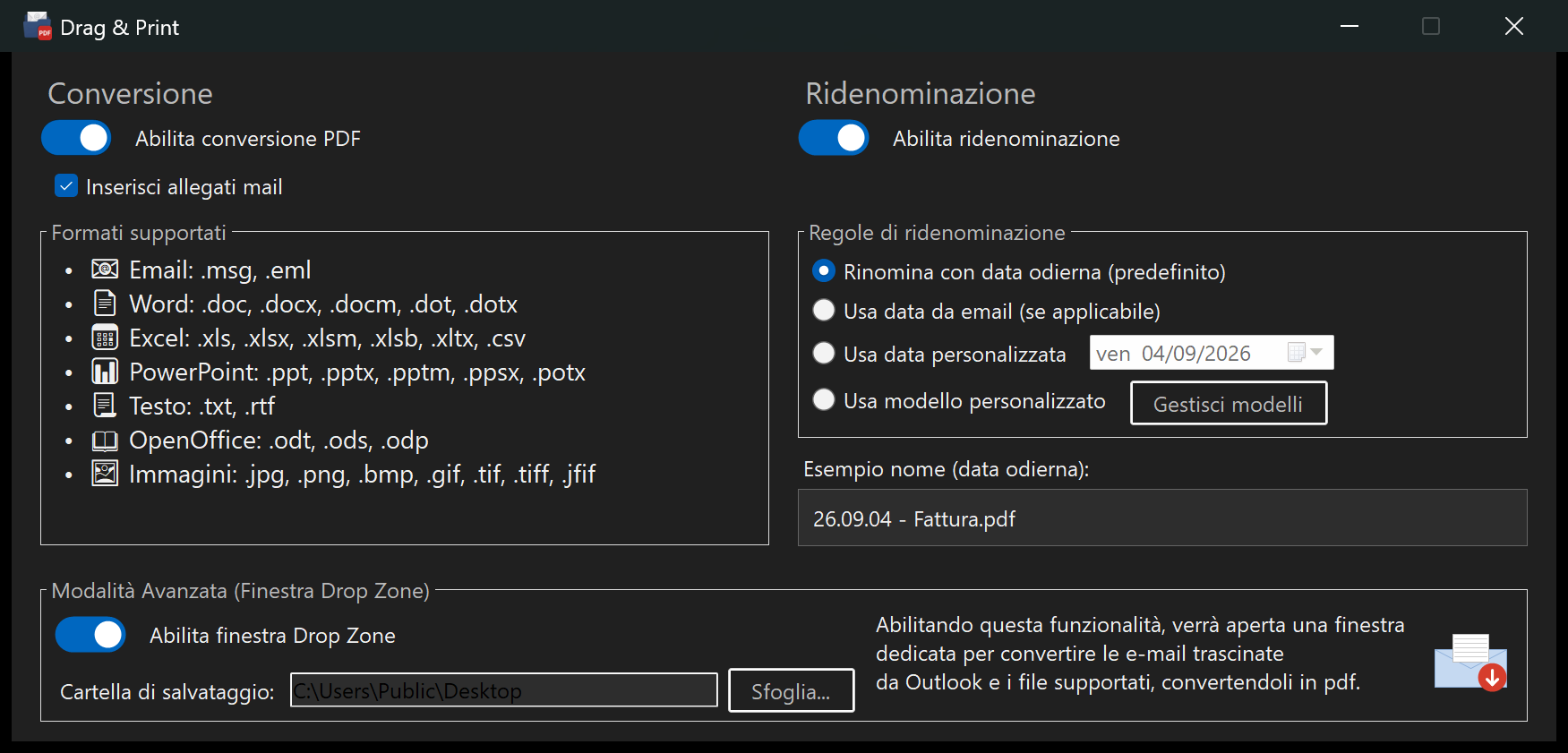Open the calendar picker for custom date
The height and width of the screenshot is (753, 1568).
point(1304,353)
